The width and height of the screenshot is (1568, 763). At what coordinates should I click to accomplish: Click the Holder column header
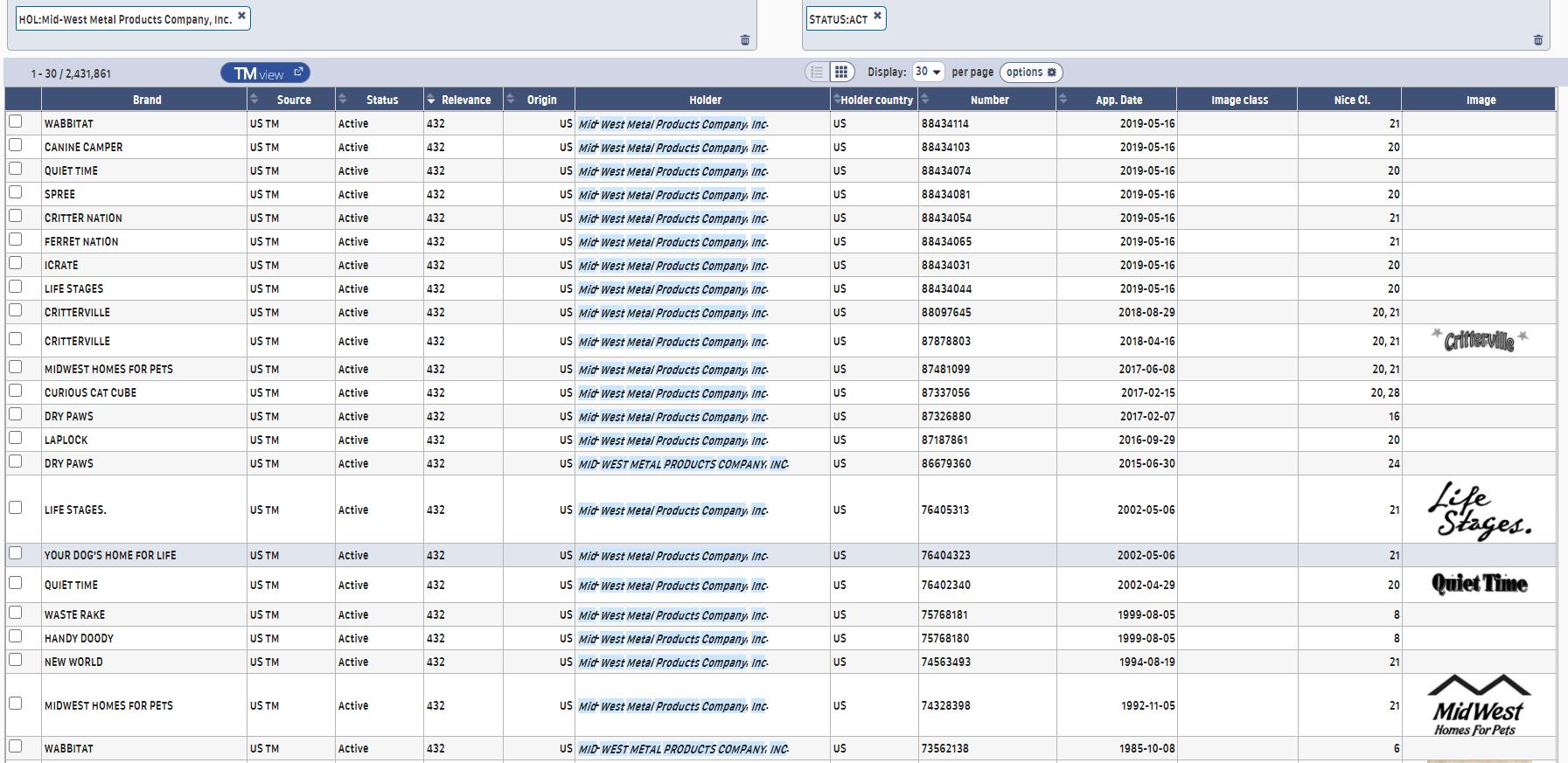pyautogui.click(x=704, y=100)
